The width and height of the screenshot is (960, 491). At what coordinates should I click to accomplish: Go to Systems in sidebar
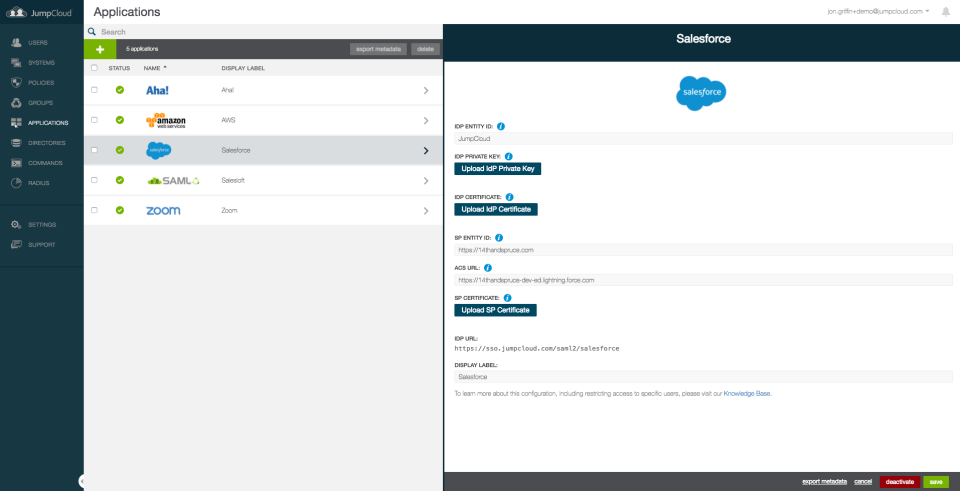41,63
